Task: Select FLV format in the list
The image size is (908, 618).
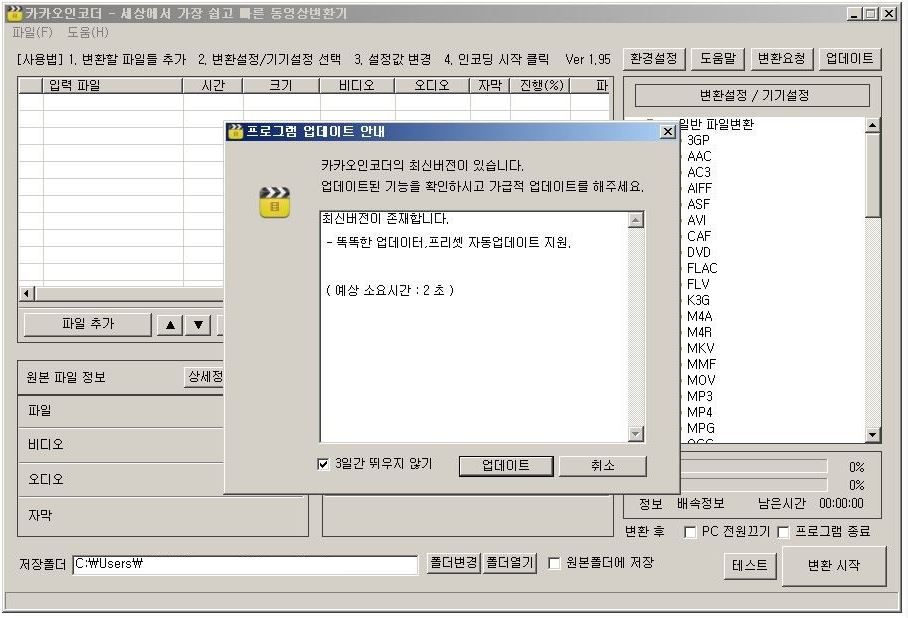Action: (698, 284)
